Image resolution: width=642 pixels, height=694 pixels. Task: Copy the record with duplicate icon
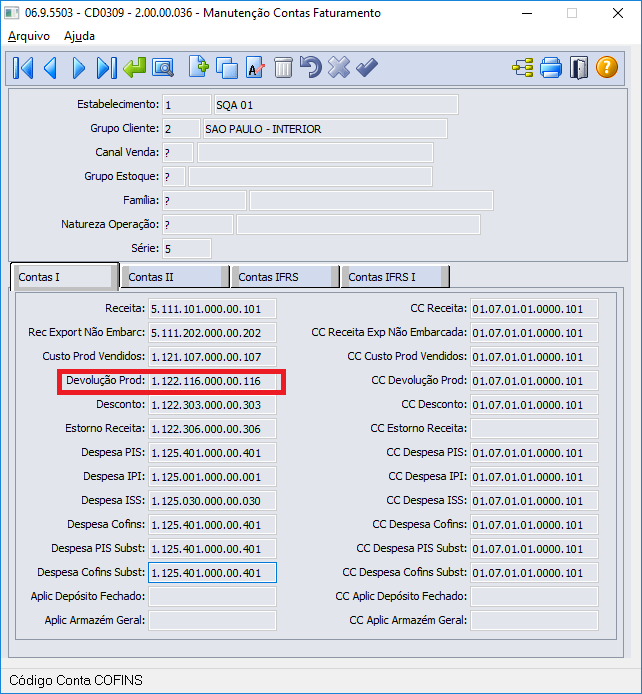coord(227,68)
